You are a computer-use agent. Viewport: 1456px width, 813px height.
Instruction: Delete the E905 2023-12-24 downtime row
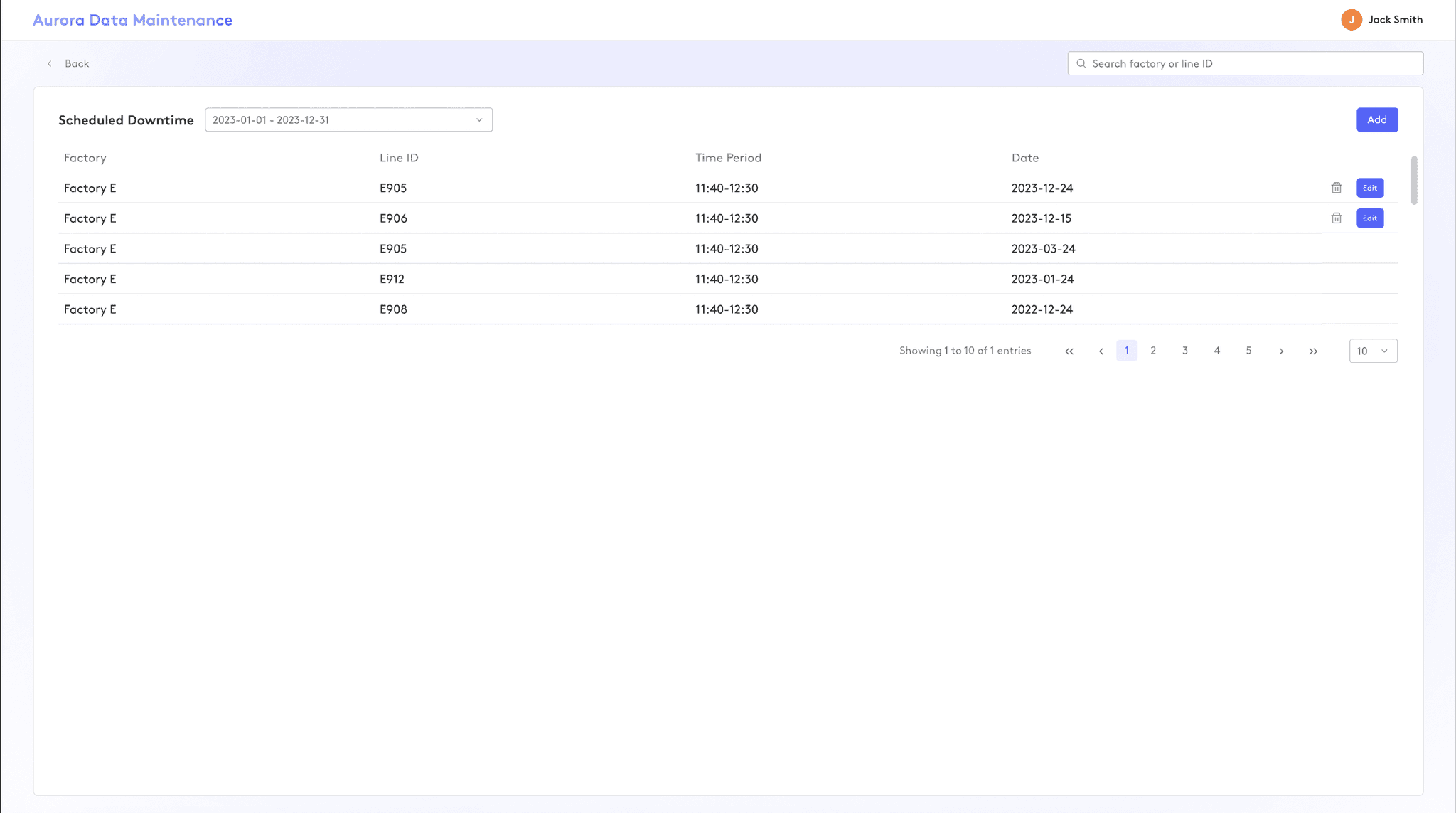(1337, 188)
